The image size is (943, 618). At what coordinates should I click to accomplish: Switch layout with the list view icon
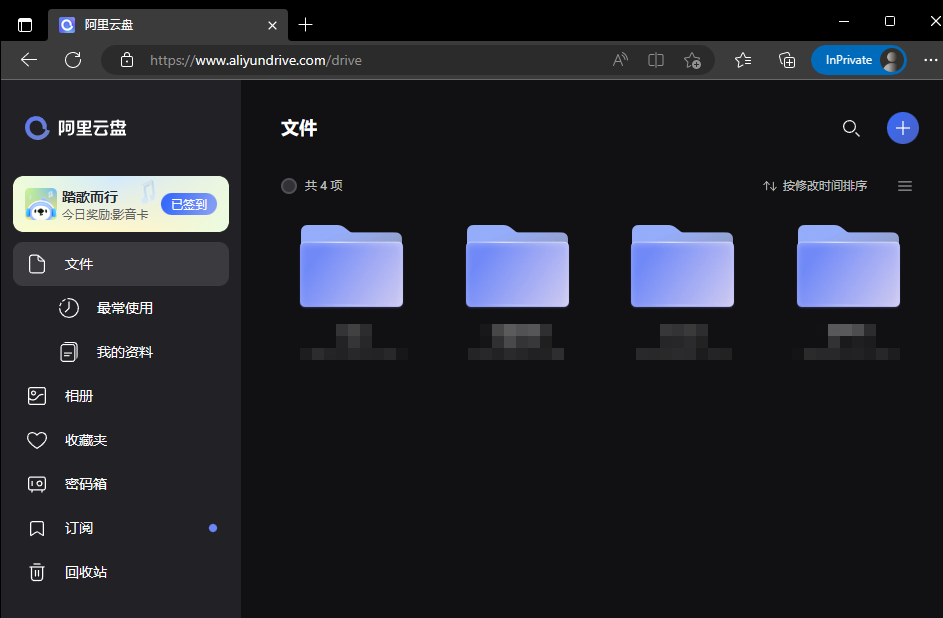(x=905, y=186)
